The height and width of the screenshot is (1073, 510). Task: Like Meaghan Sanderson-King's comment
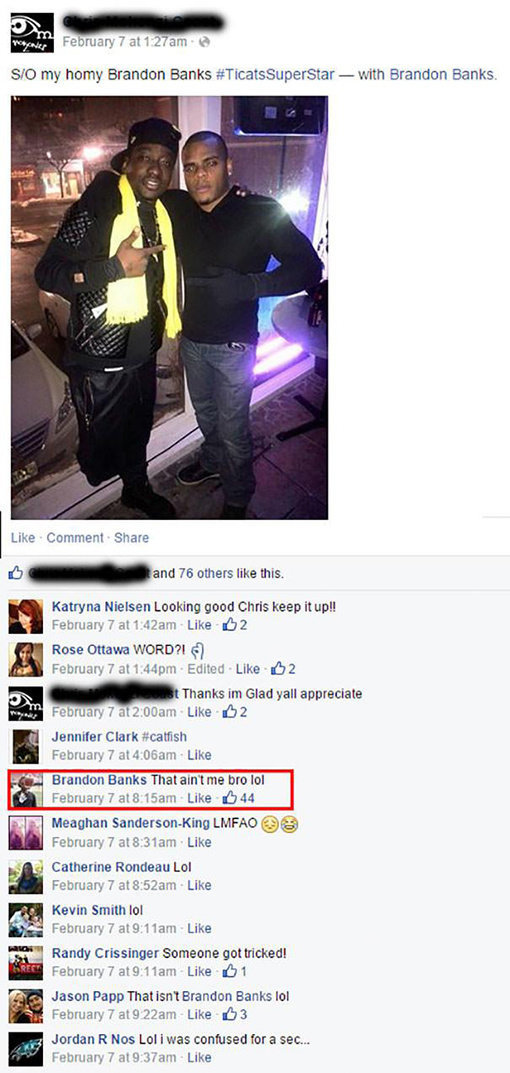tap(199, 842)
